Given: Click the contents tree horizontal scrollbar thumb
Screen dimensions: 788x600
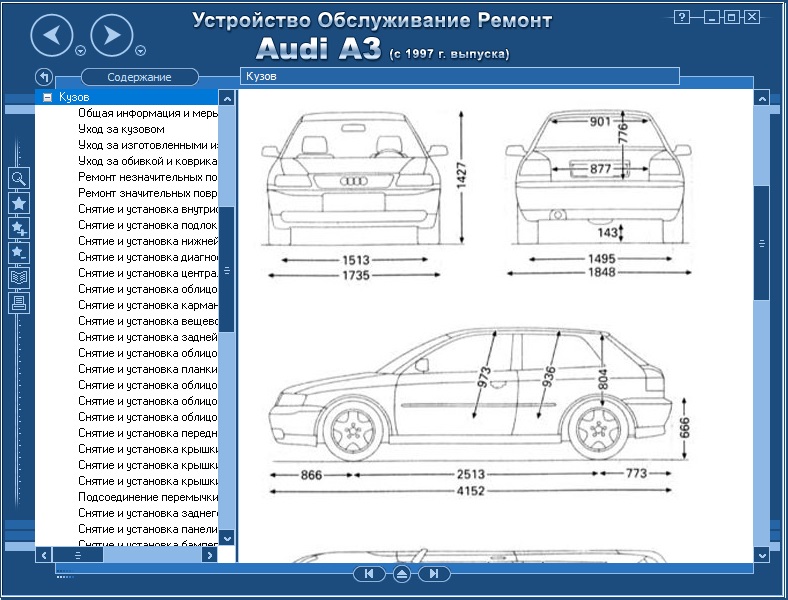Looking at the screenshot, I should coord(77,555).
